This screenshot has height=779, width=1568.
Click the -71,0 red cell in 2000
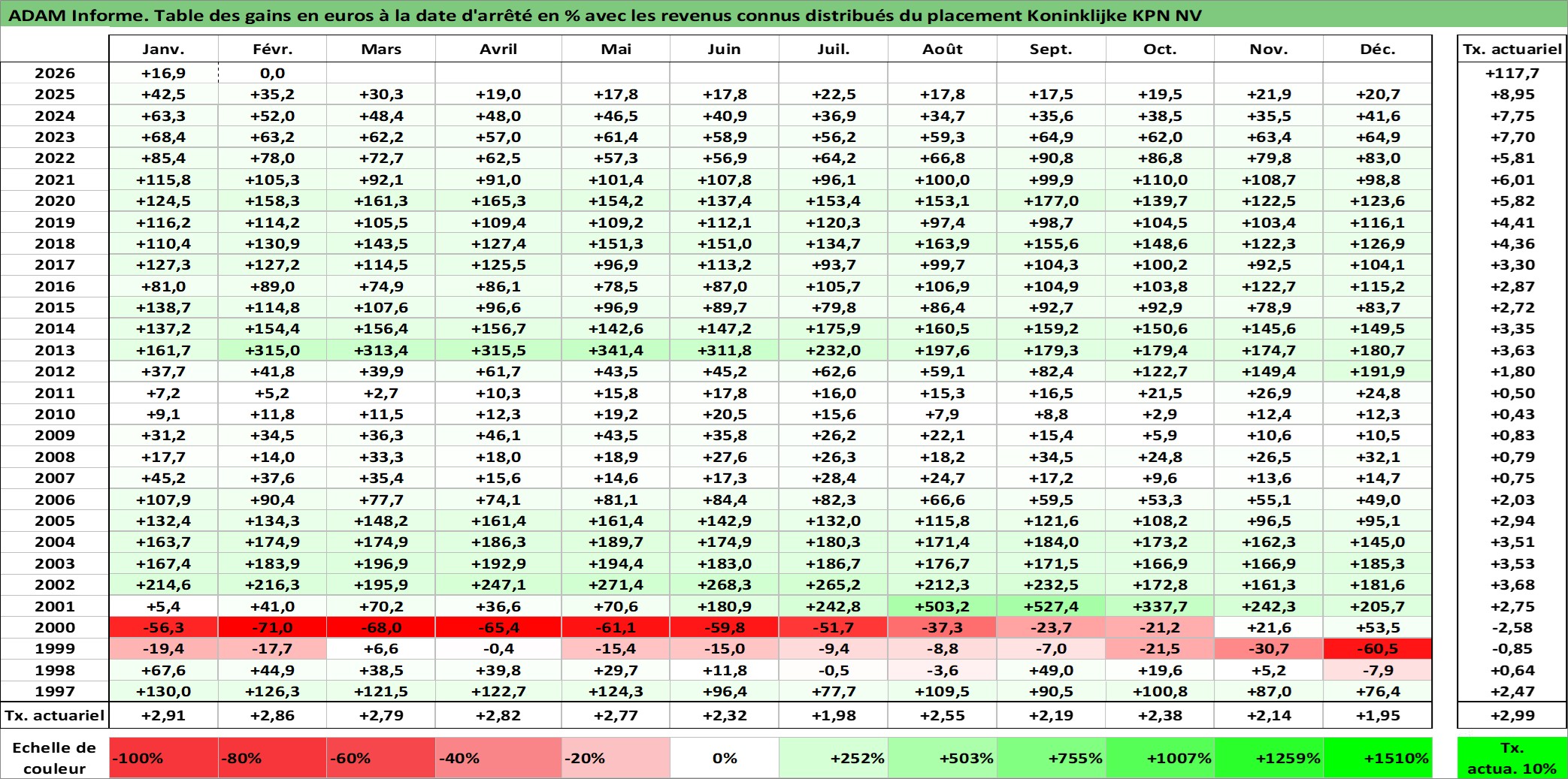point(273,627)
